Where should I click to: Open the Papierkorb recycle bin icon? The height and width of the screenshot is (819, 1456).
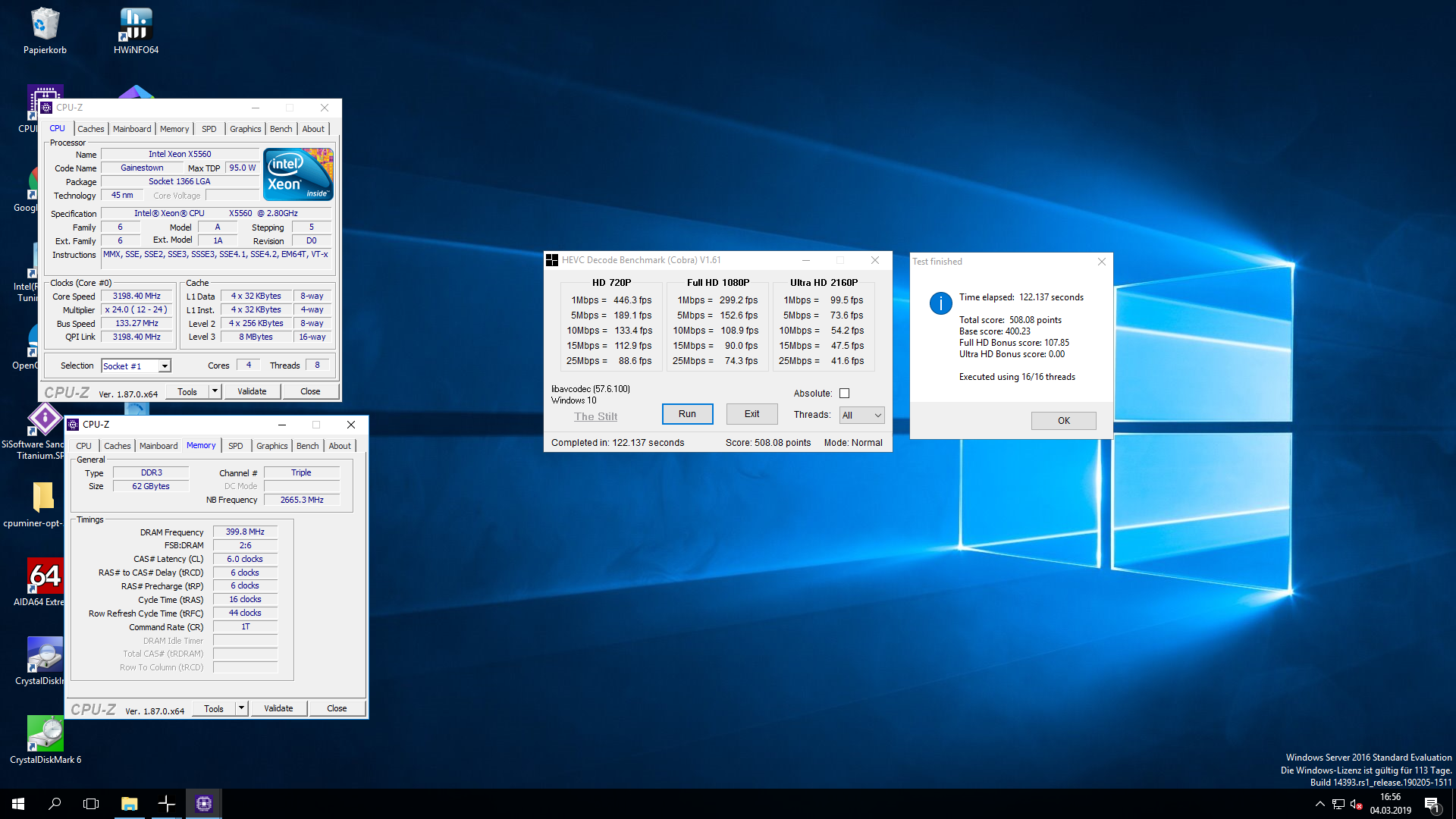45,30
